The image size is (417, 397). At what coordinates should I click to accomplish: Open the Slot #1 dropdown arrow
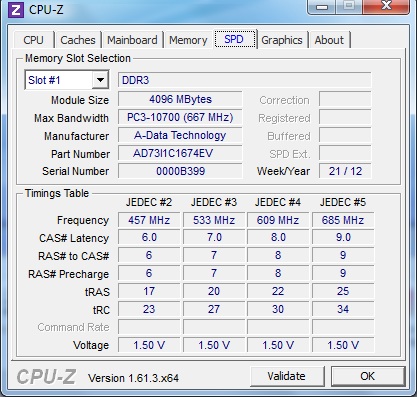pos(100,80)
